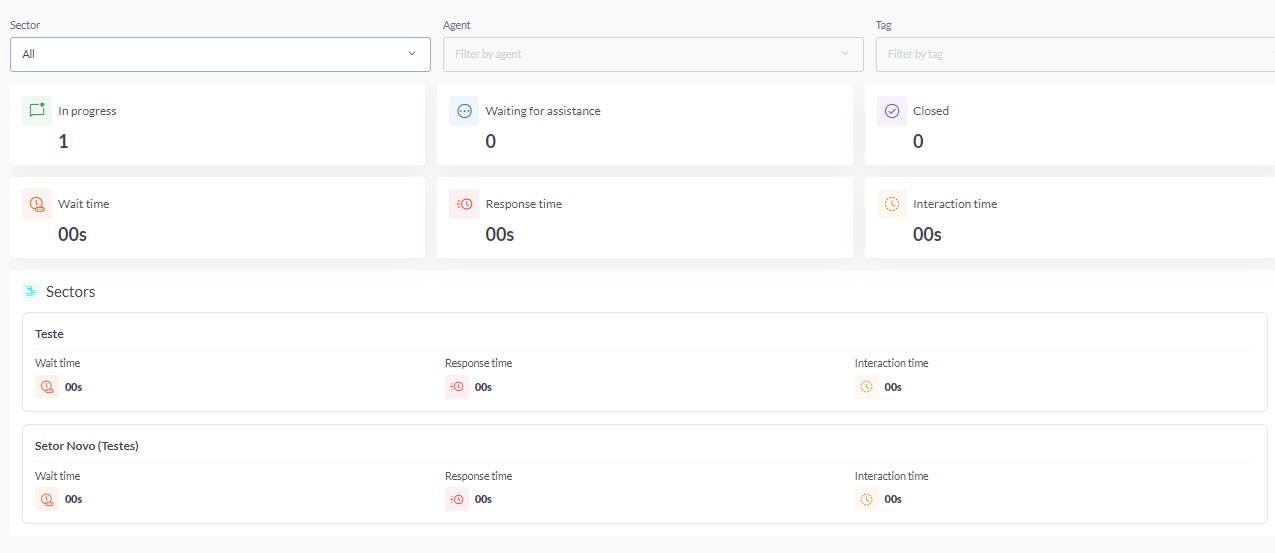Viewport: 1275px width, 553px height.
Task: Click Teste sector's Interaction time icon
Action: point(867,387)
